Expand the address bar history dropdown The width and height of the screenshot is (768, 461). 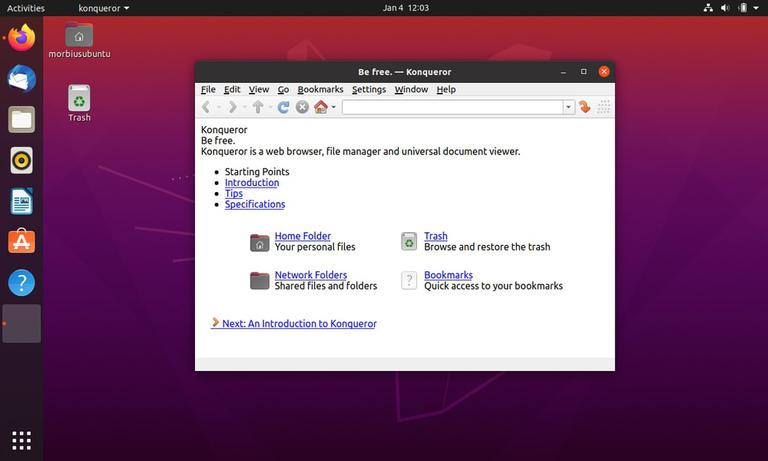tap(568, 107)
